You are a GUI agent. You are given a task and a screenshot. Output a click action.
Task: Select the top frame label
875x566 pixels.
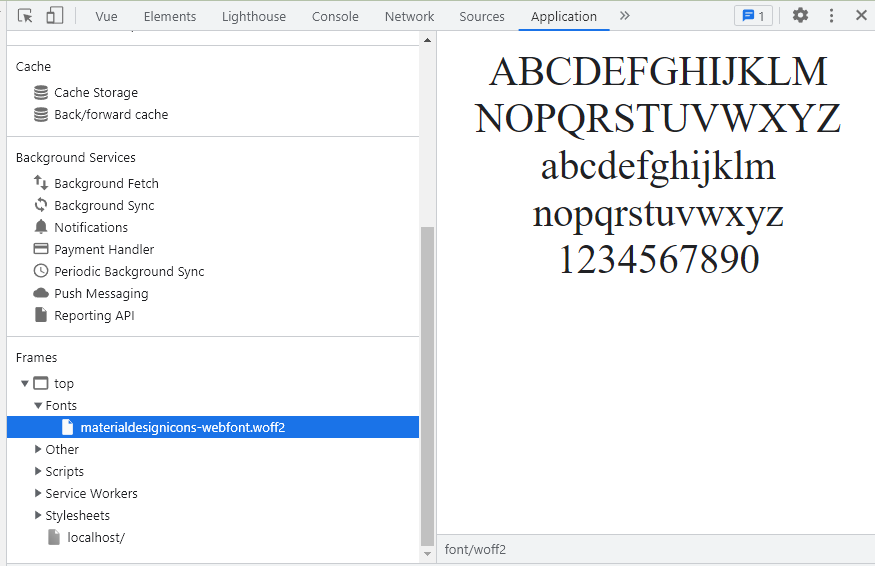[x=64, y=383]
